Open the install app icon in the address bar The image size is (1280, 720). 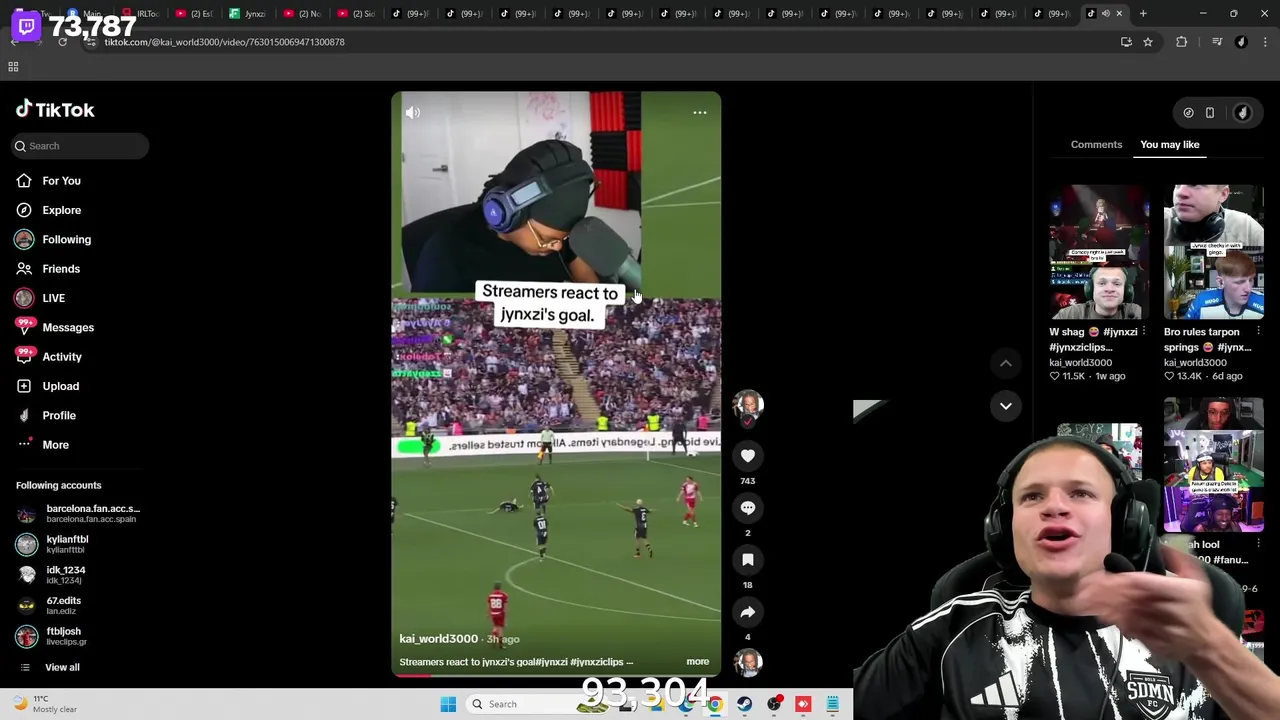click(1126, 42)
